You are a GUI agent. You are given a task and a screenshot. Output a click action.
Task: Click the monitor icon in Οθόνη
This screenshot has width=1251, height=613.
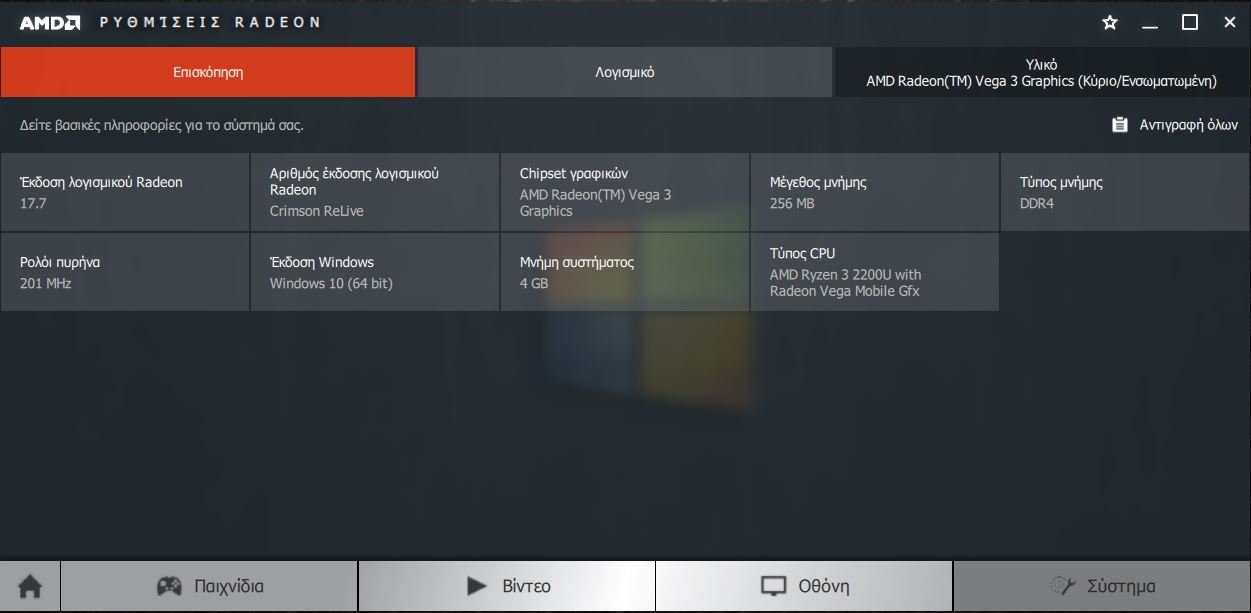(774, 586)
